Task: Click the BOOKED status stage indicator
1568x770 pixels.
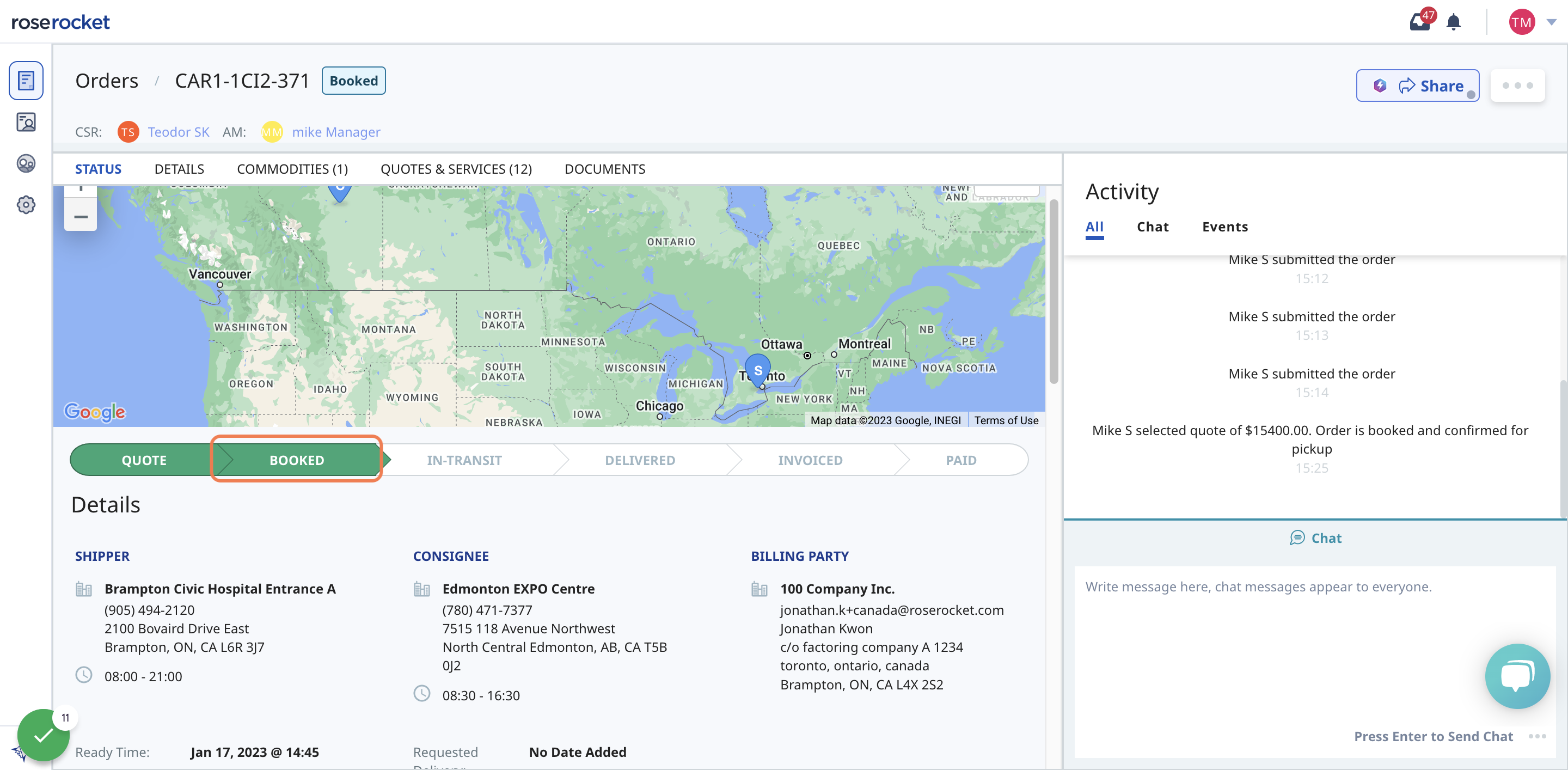Action: point(296,460)
